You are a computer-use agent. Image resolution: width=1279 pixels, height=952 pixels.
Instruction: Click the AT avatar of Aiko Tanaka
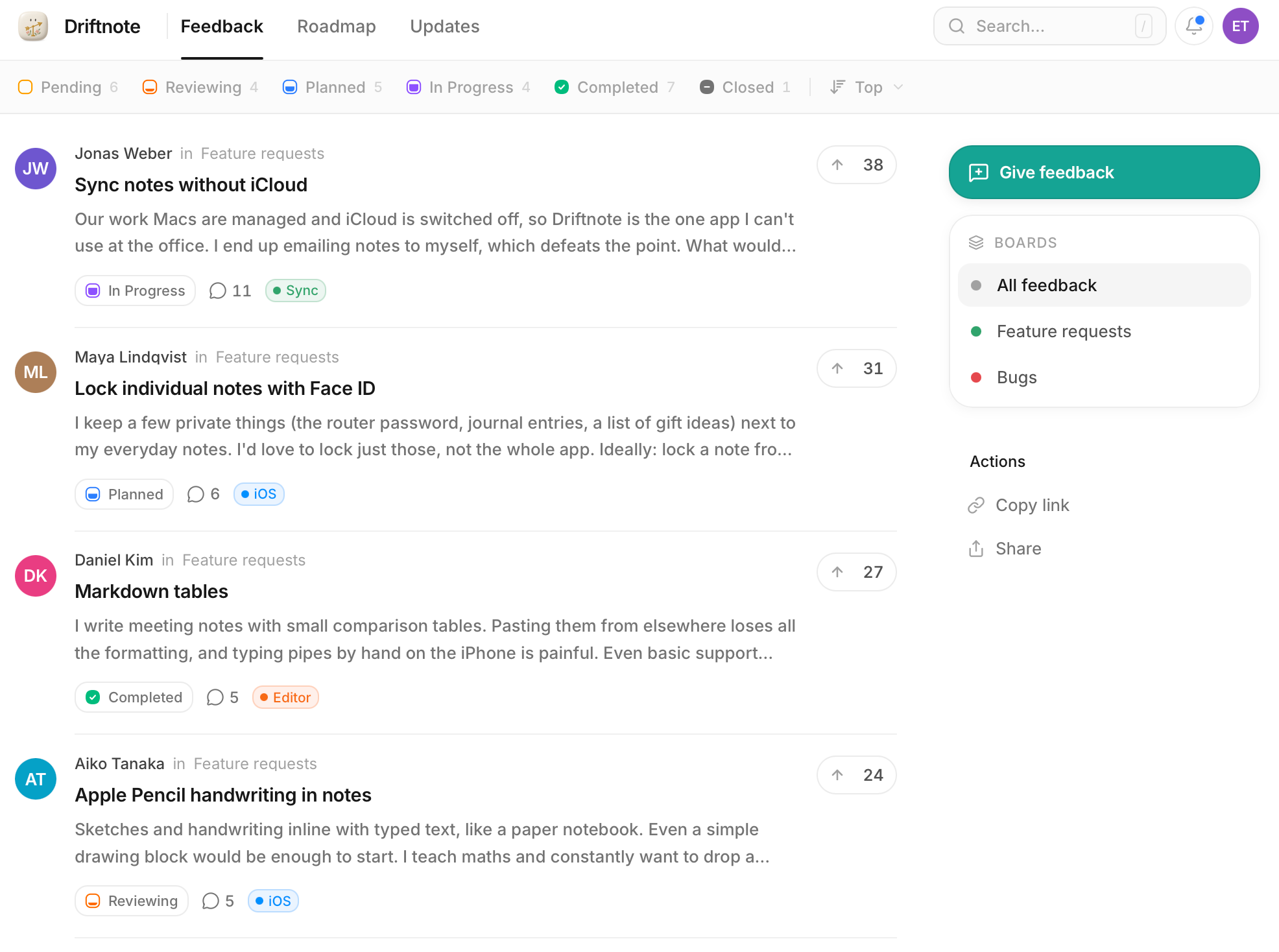point(36,779)
